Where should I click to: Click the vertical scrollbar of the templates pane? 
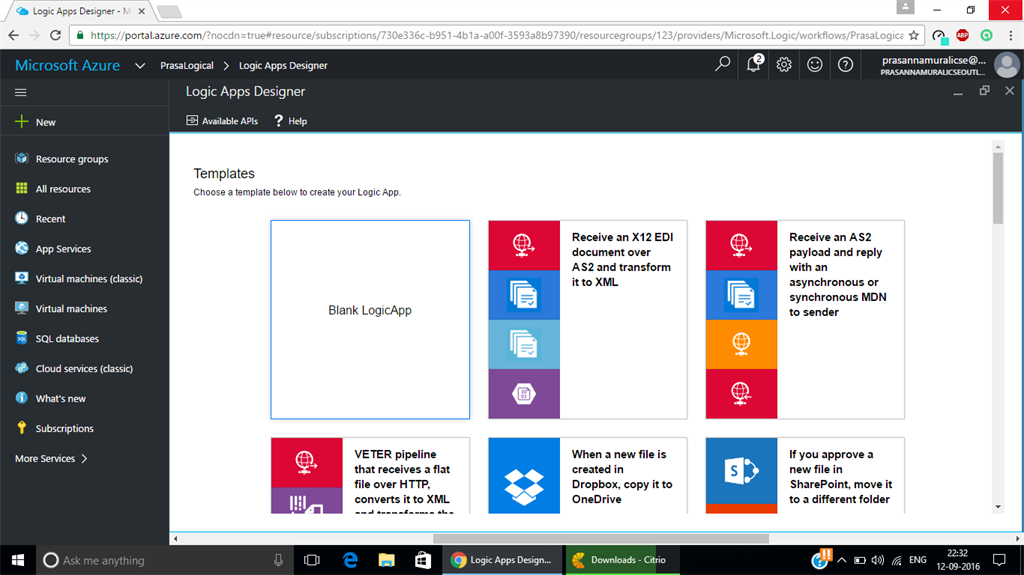(x=998, y=188)
